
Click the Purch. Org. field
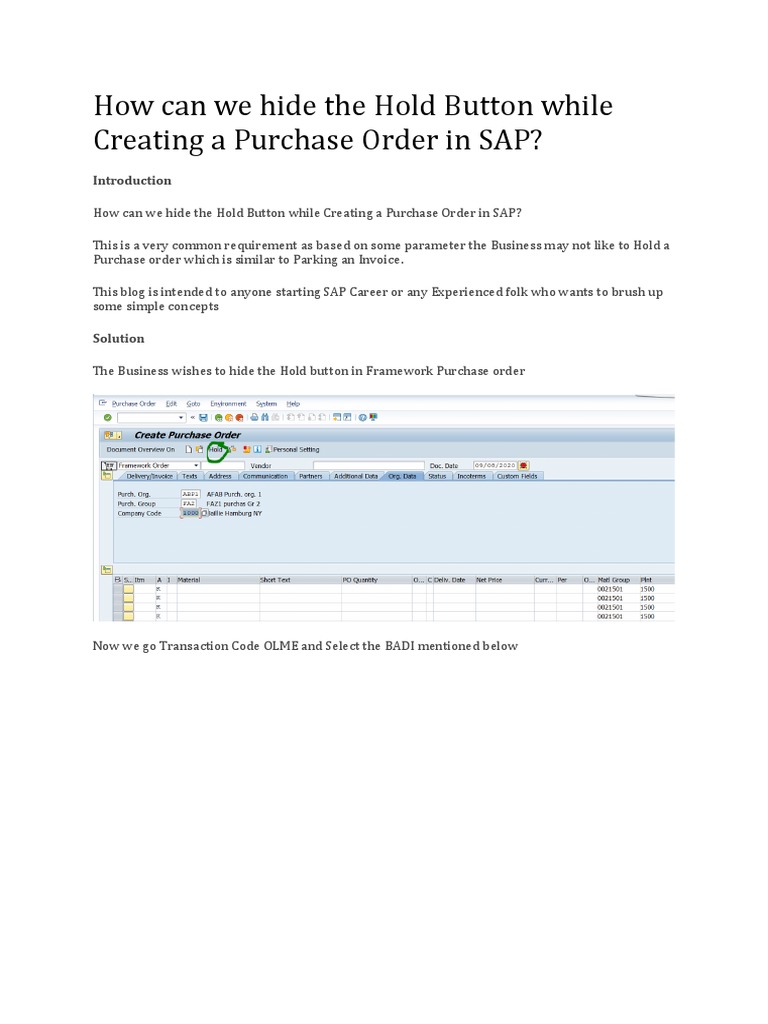pos(190,494)
